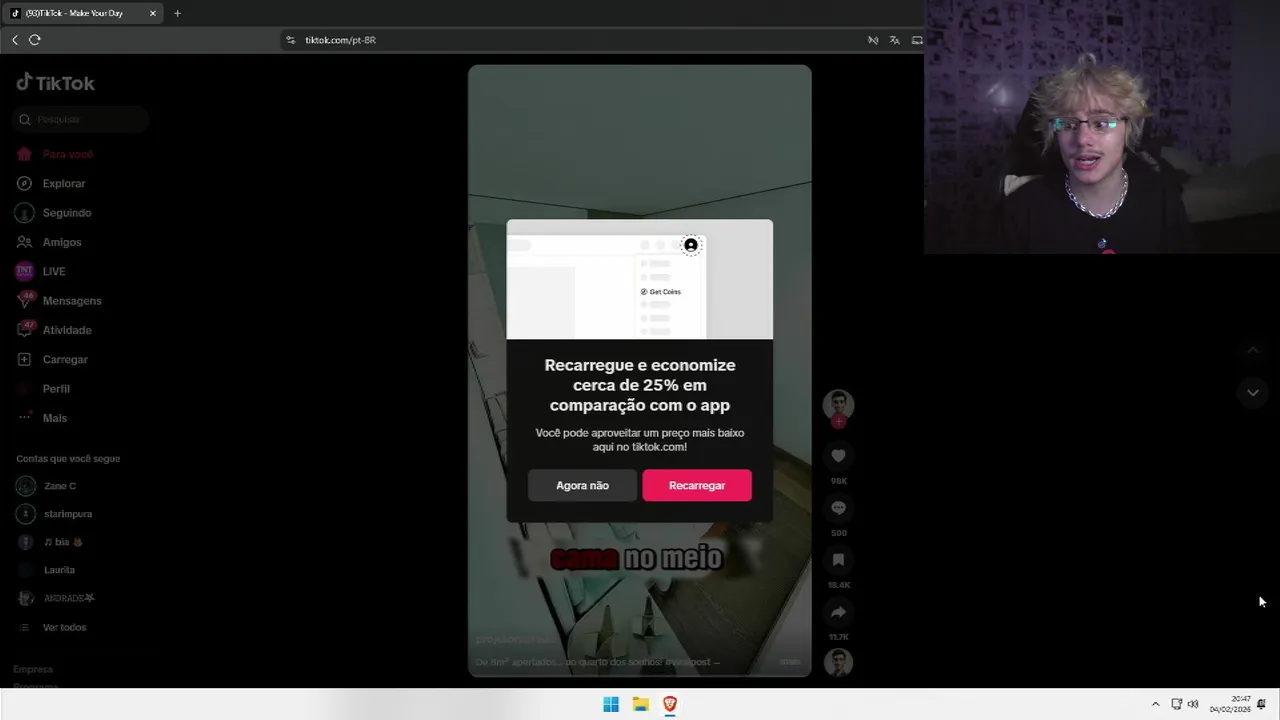Open the sound disc avatar below share
Viewport: 1280px width, 720px height.
(838, 662)
